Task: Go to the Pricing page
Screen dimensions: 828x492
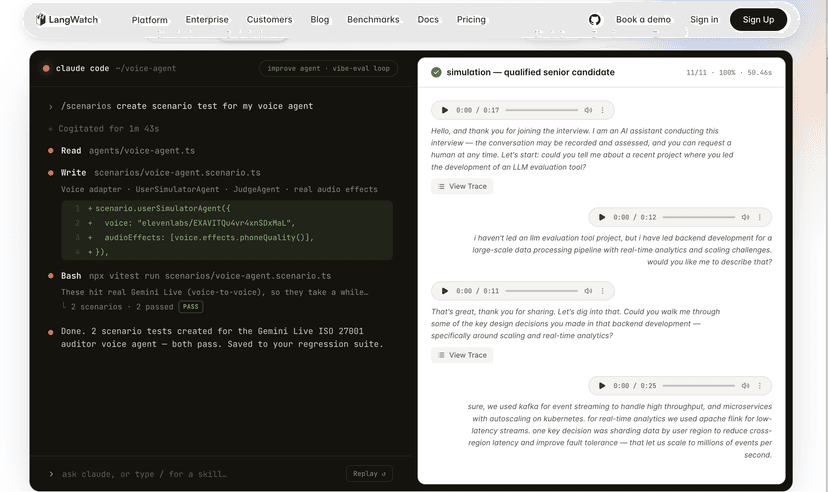Action: [471, 20]
